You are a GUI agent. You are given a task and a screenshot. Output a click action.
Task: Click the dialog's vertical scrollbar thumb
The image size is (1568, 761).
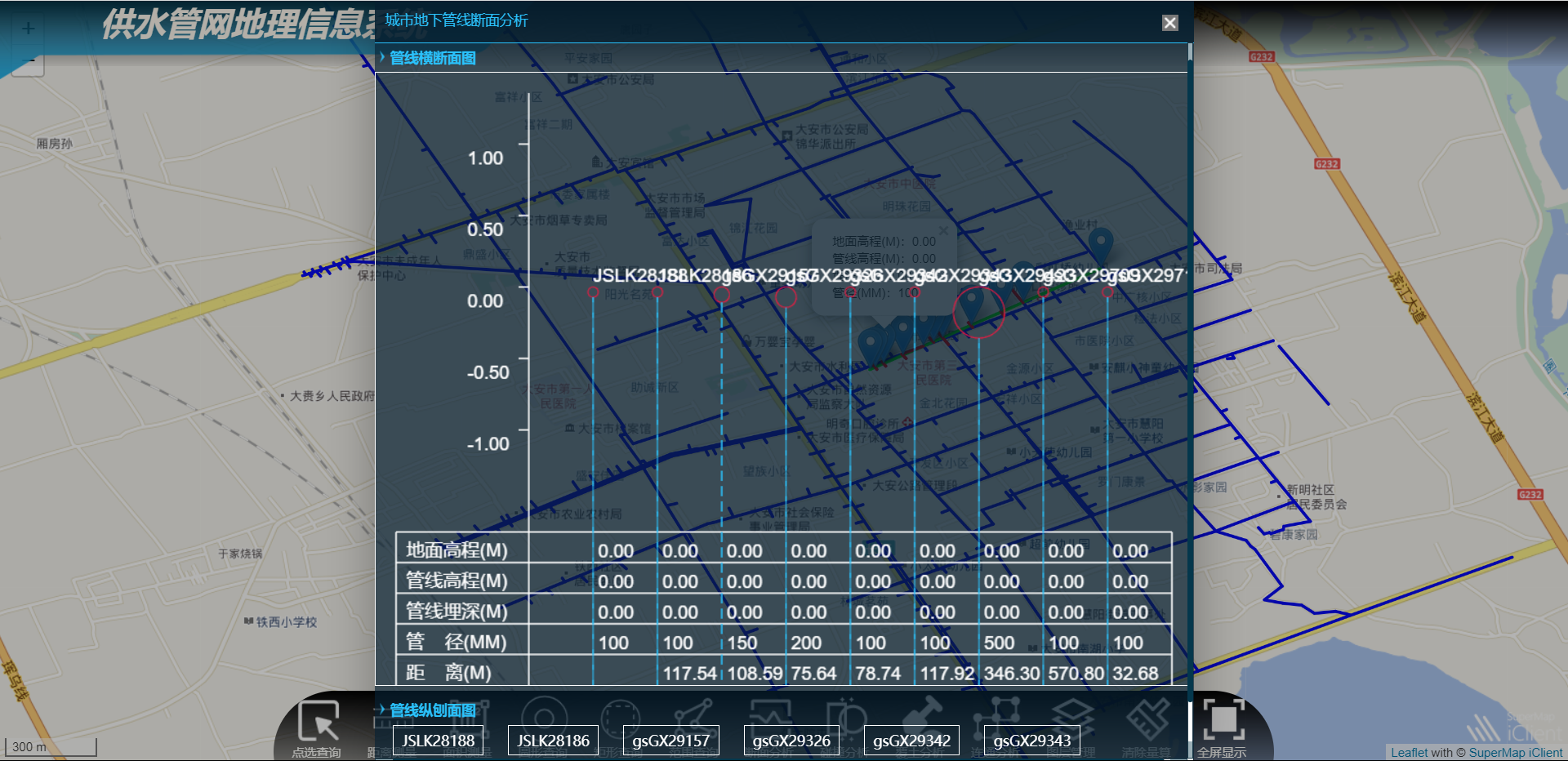tap(1190, 52)
